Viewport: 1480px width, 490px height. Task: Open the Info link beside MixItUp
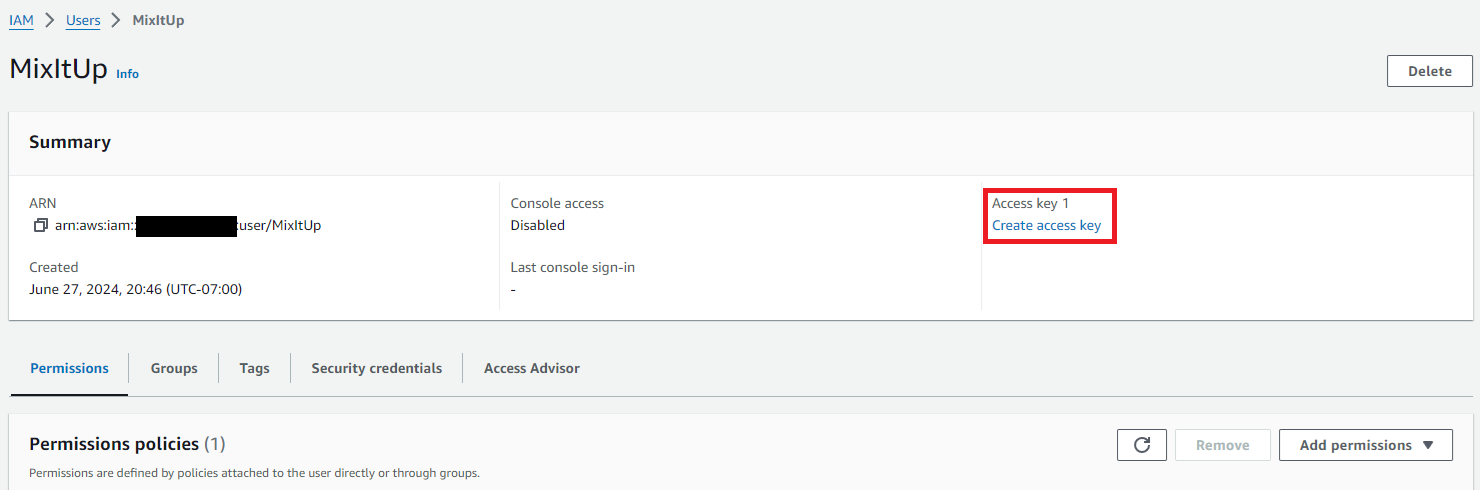click(x=127, y=74)
